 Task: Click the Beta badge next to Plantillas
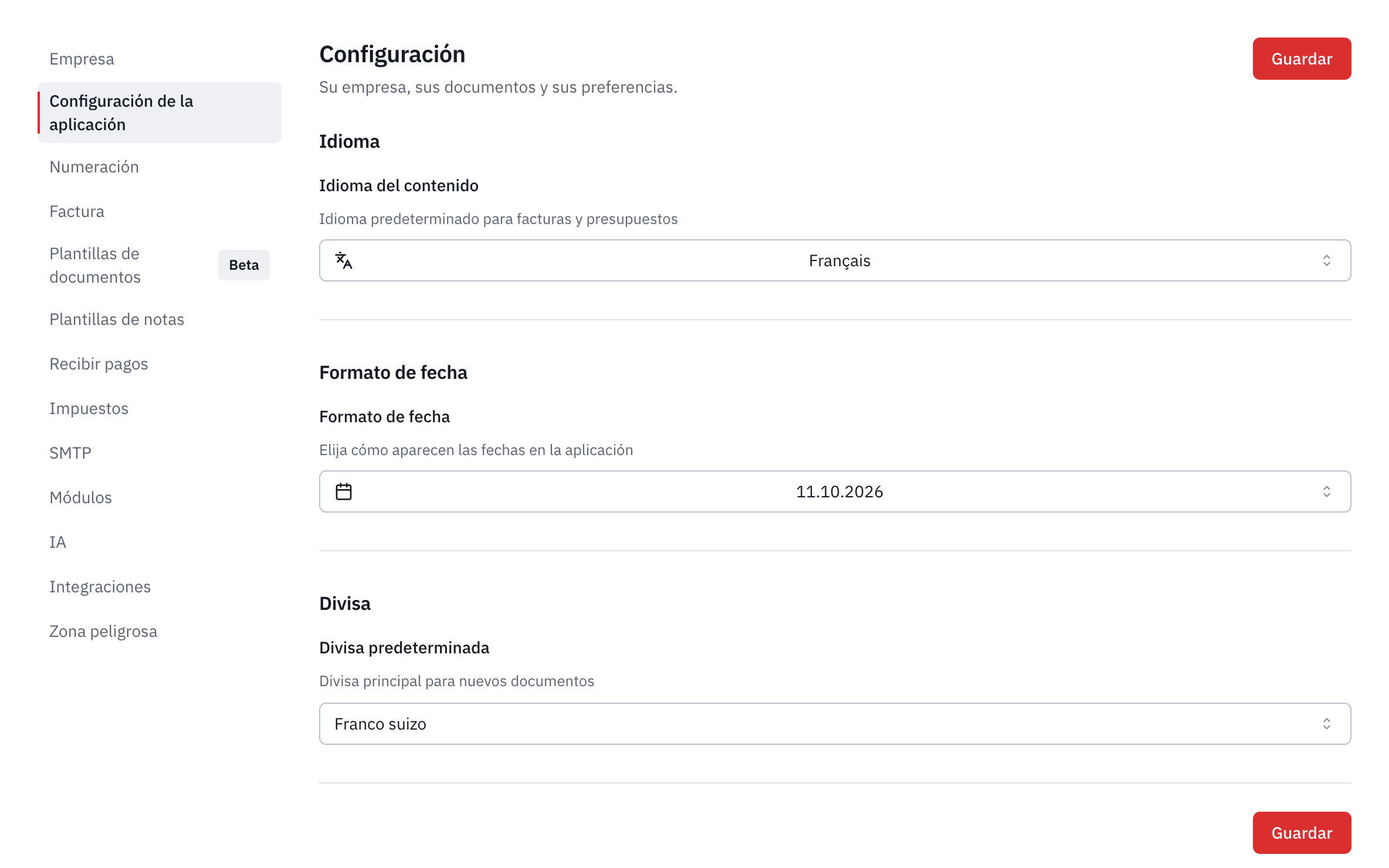point(244,265)
